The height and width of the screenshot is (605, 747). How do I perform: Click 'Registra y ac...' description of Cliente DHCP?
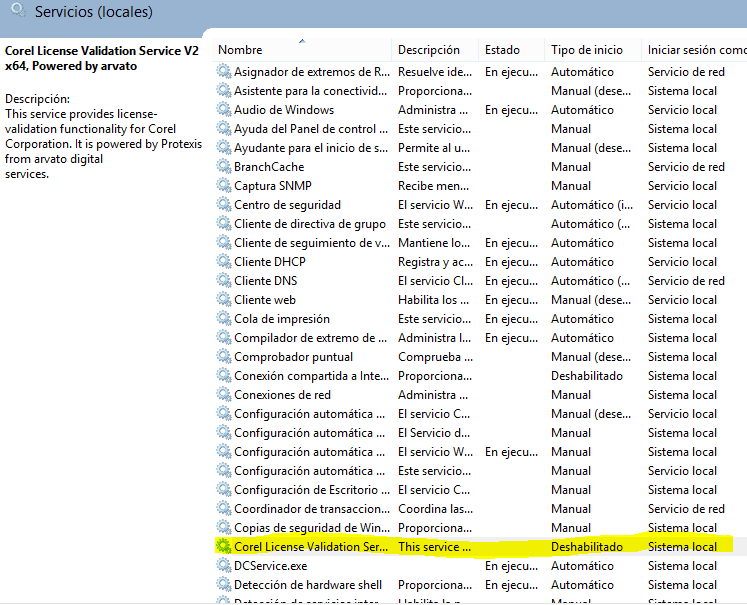tap(435, 262)
